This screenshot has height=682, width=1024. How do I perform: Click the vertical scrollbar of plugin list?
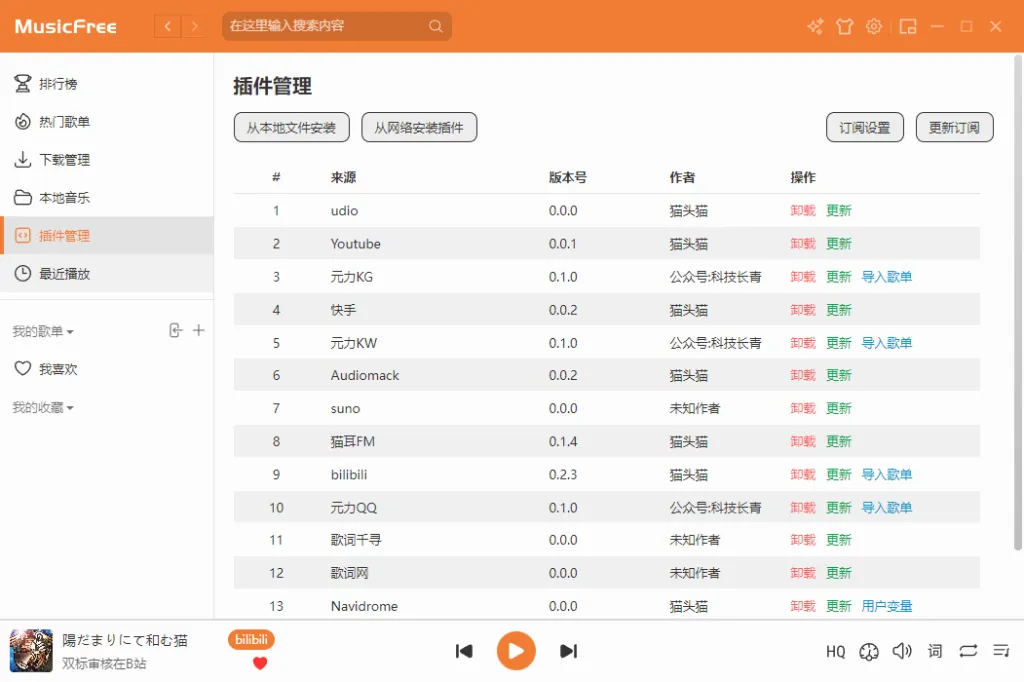pyautogui.click(x=1017, y=302)
